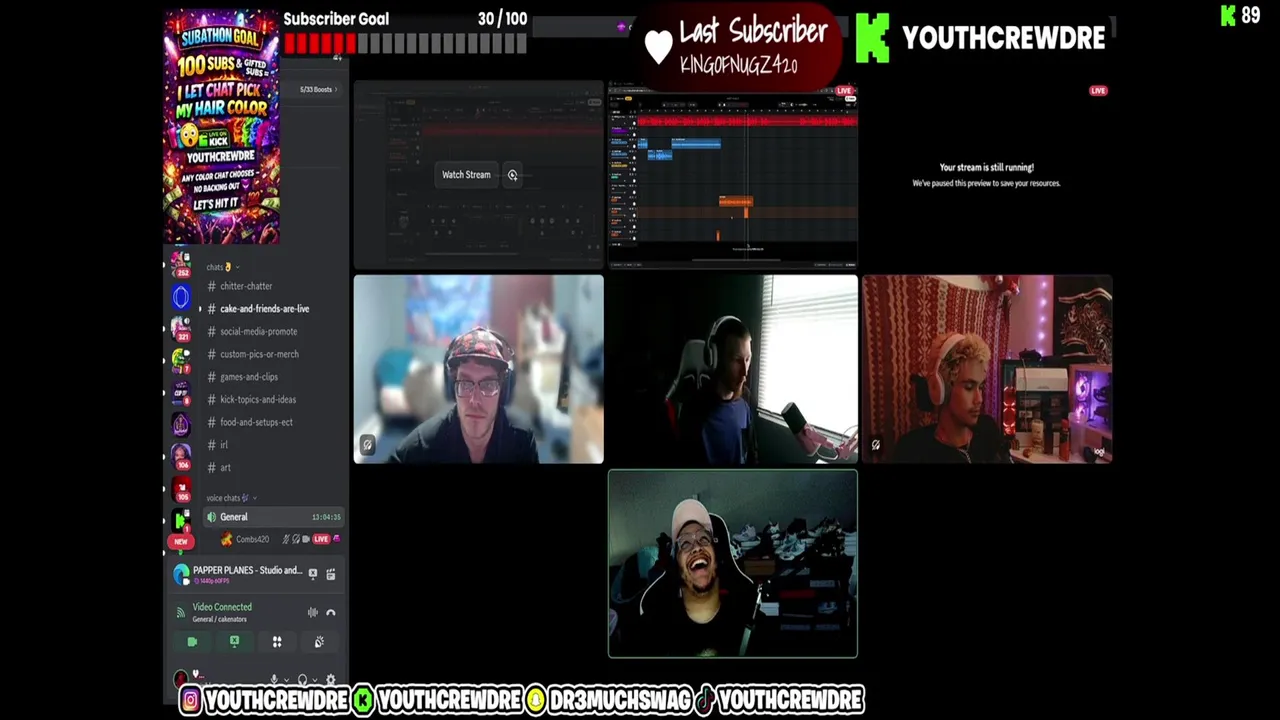Viewport: 1280px width, 720px height.
Task: Open the server icon with 252 badge
Action: (x=181, y=264)
